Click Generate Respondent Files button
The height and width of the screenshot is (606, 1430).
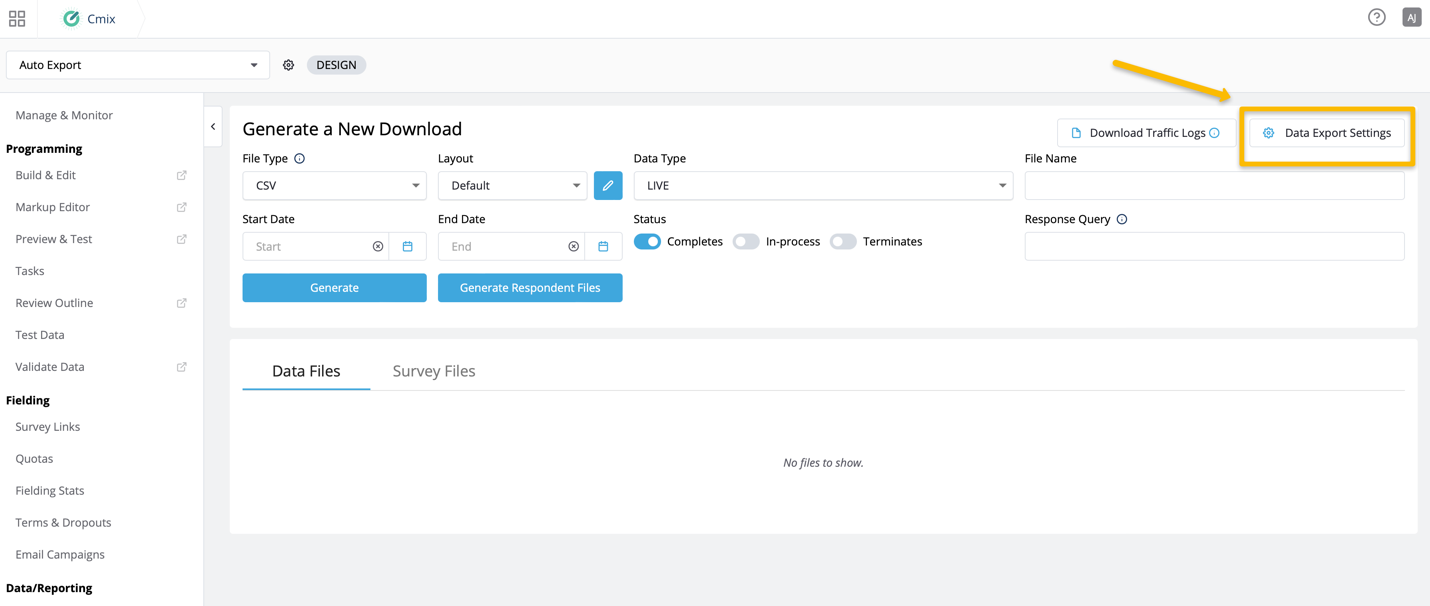click(530, 288)
